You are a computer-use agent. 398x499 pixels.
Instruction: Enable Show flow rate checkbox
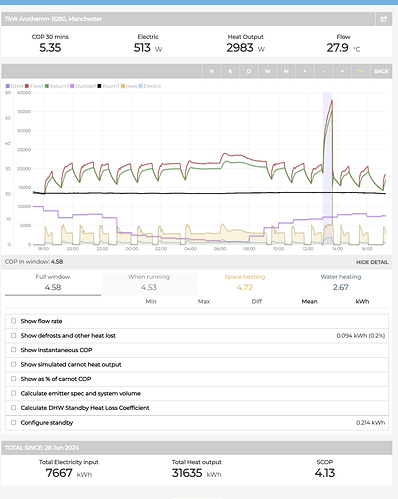tap(13, 321)
